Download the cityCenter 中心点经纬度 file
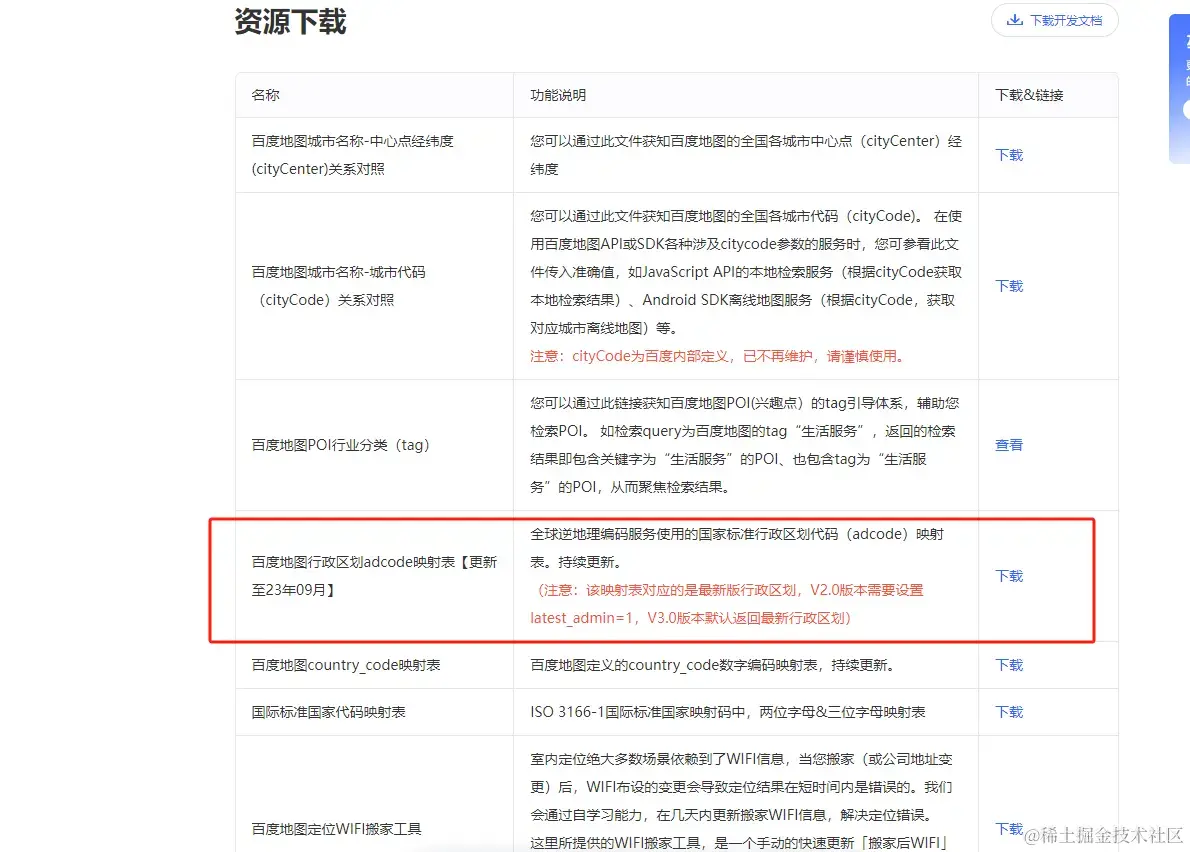 [x=1009, y=155]
